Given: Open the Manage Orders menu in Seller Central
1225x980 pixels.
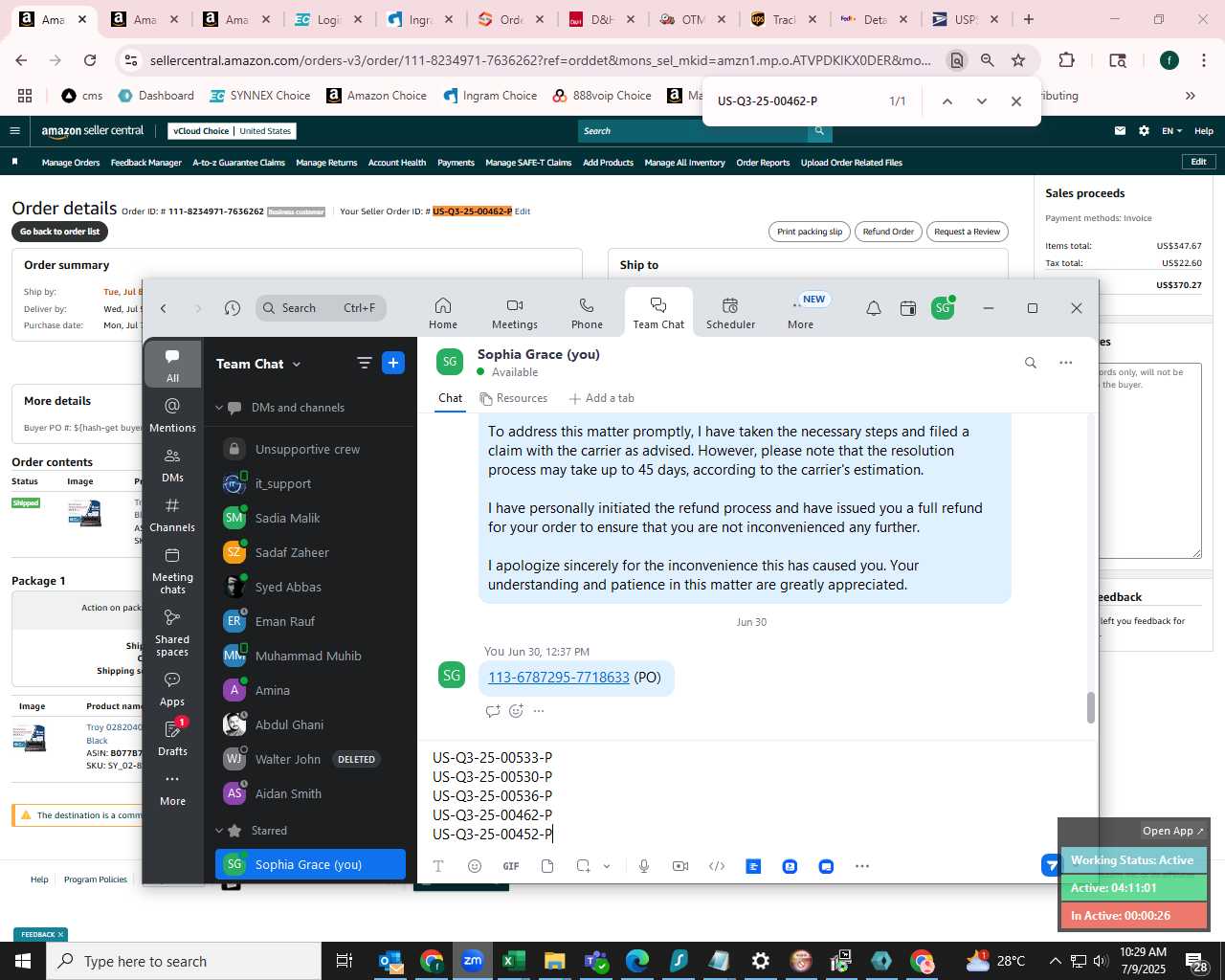Looking at the screenshot, I should click(71, 163).
